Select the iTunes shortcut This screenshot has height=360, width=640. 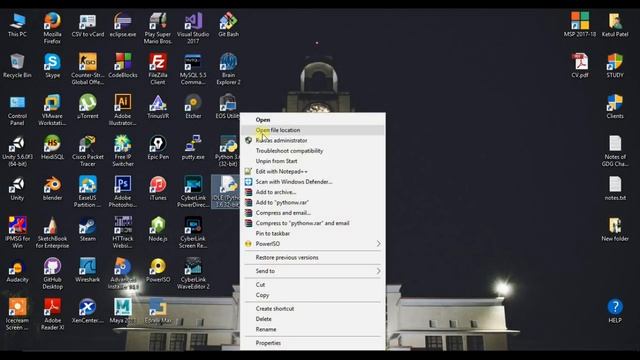click(158, 189)
